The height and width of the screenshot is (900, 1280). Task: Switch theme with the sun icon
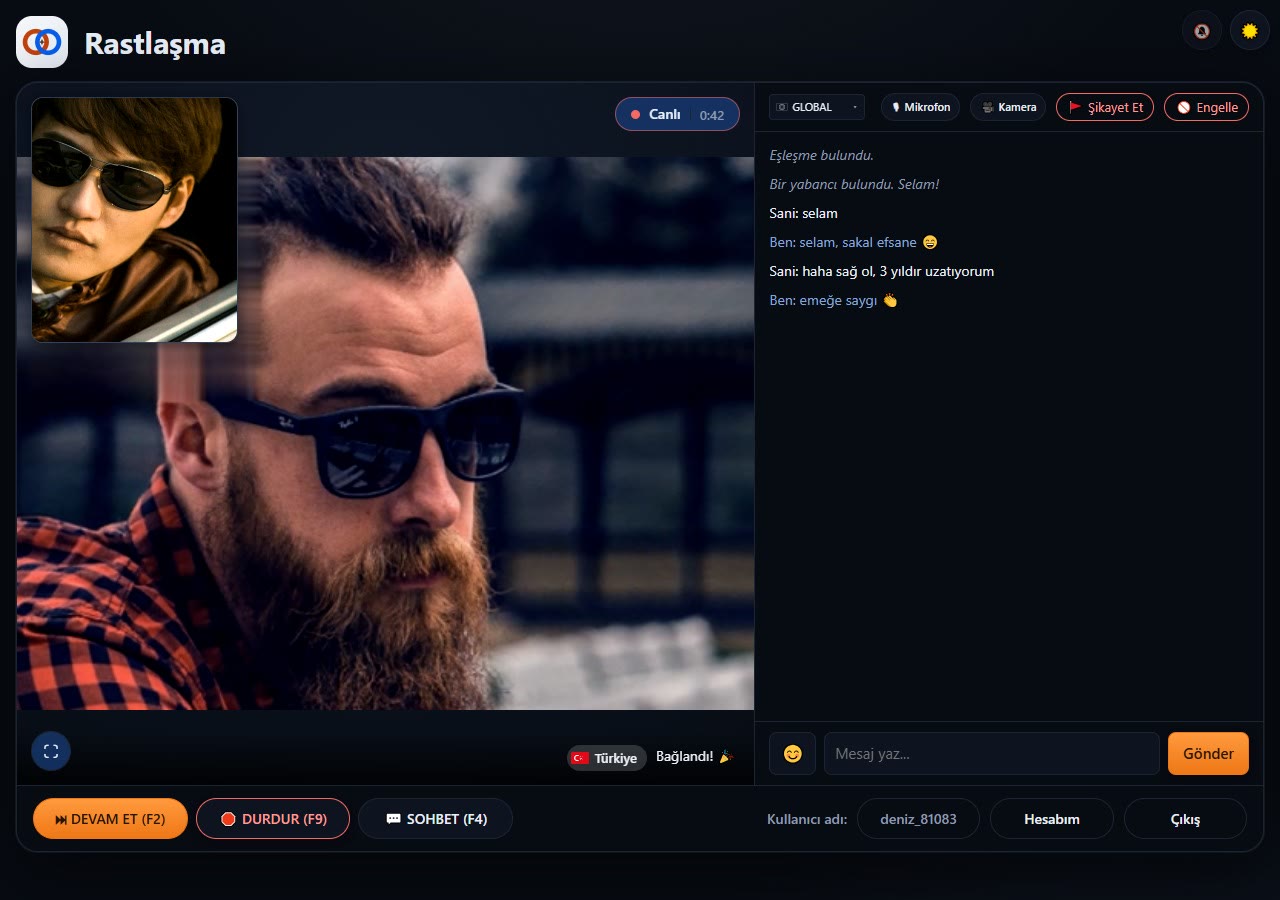[x=1250, y=30]
